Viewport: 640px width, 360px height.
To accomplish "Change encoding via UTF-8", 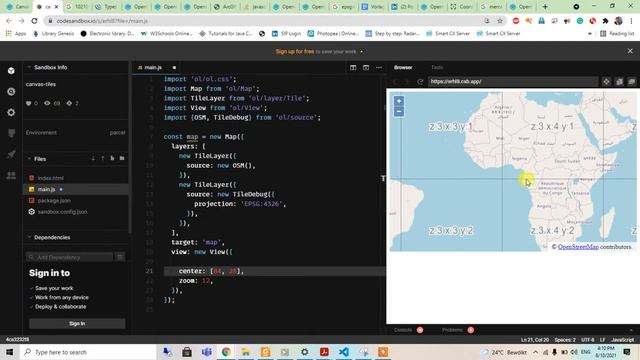I will [x=587, y=340].
